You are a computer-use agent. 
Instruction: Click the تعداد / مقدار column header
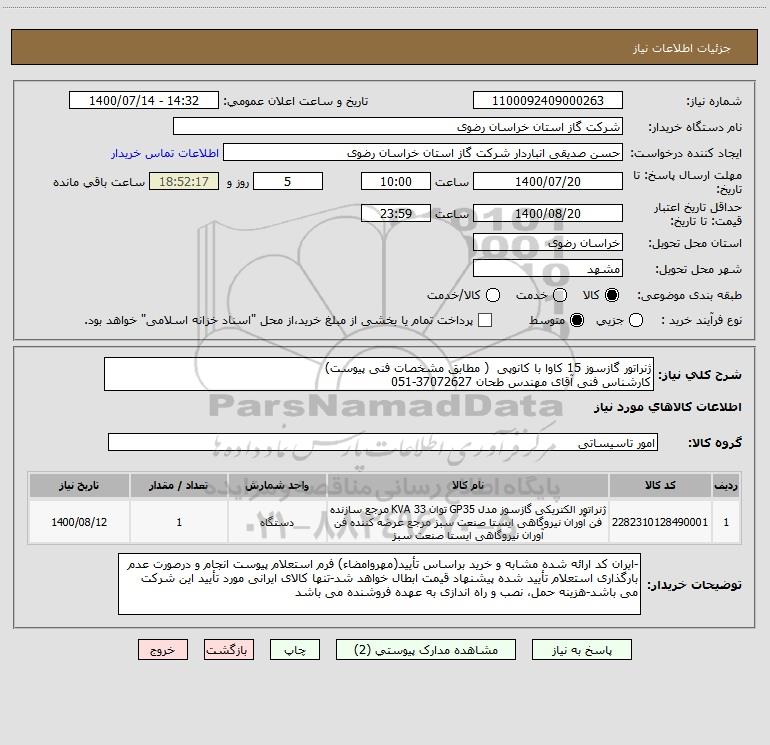(179, 485)
